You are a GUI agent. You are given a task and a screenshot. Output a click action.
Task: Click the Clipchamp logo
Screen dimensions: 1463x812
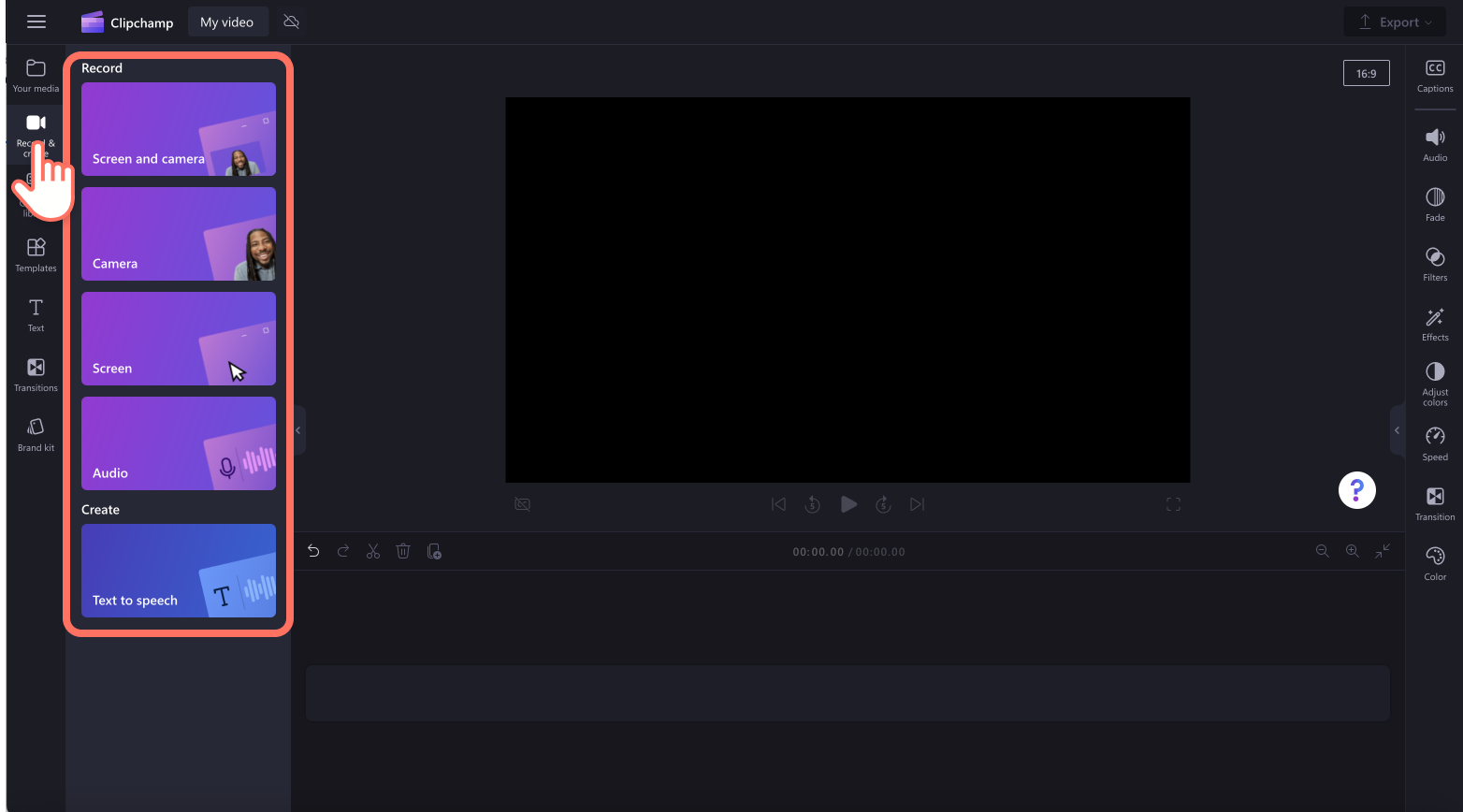[x=127, y=22]
